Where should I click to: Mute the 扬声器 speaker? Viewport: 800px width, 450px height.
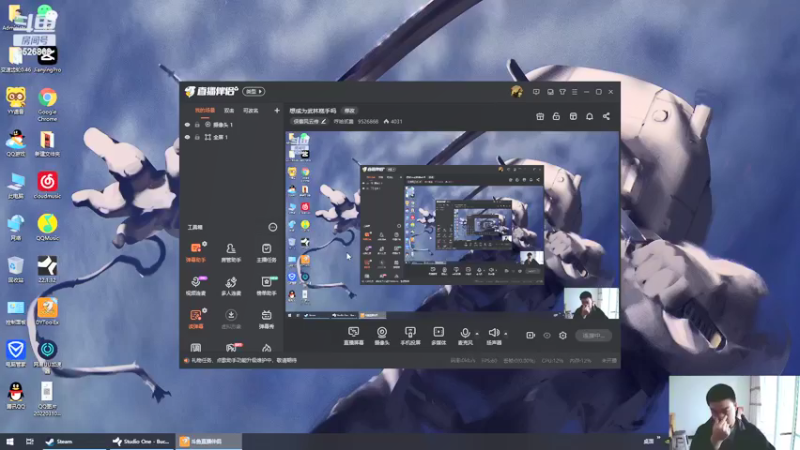click(x=493, y=336)
